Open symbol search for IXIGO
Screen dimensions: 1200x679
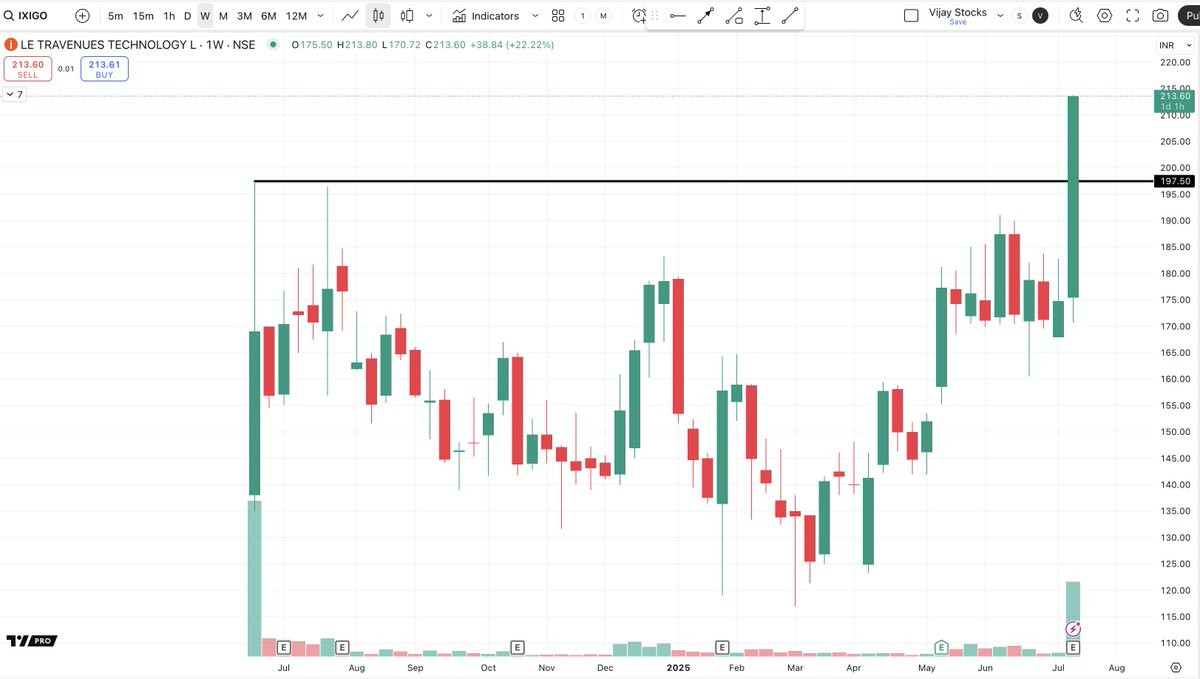26,16
